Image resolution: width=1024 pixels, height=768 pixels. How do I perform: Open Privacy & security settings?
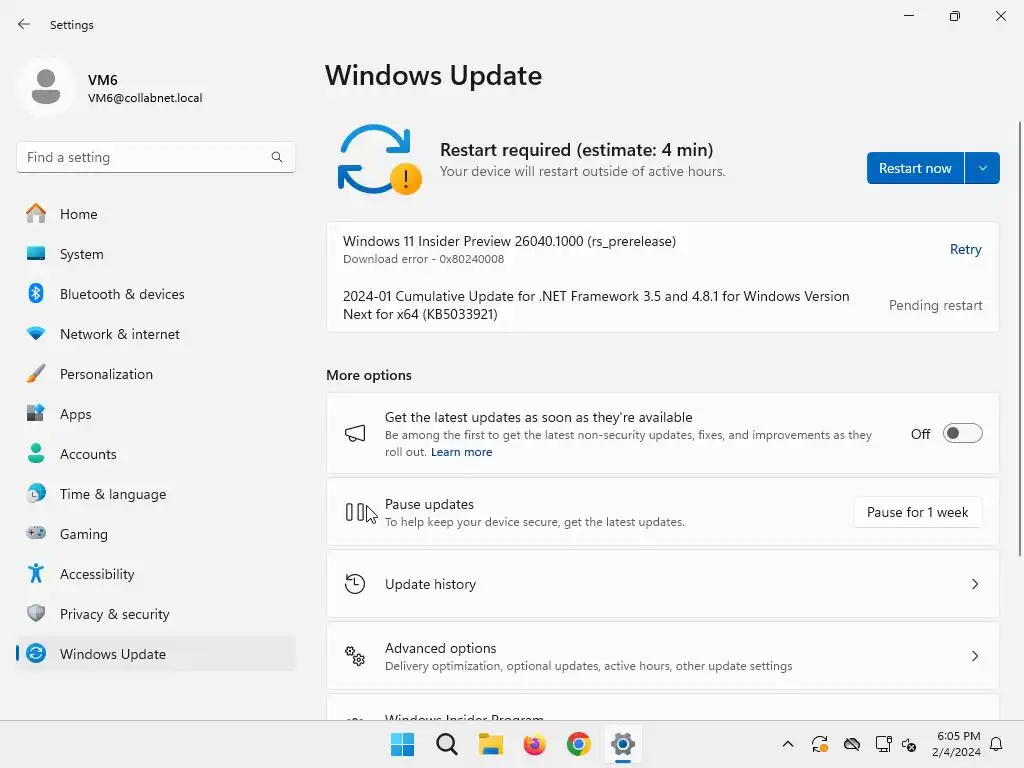(x=156, y=614)
